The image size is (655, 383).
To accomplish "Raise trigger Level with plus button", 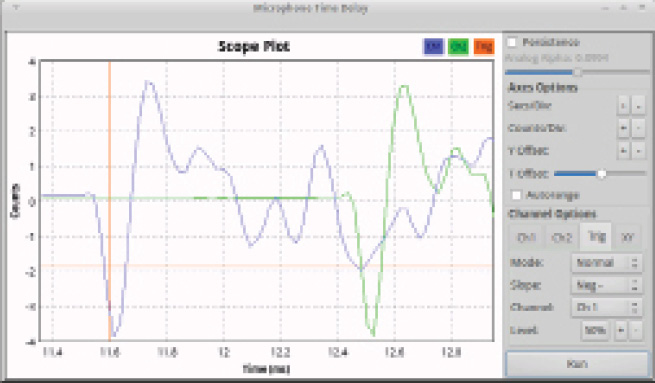I will tap(621, 330).
